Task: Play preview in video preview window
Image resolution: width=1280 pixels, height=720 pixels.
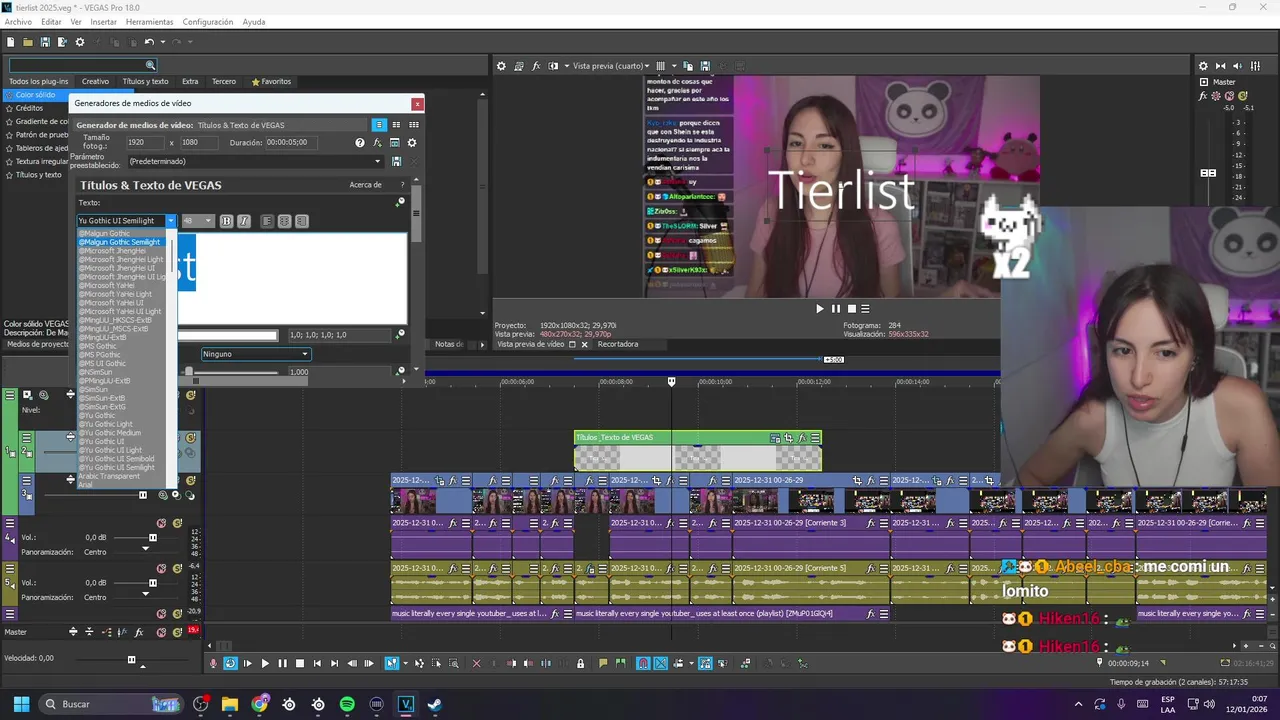Action: (x=819, y=309)
